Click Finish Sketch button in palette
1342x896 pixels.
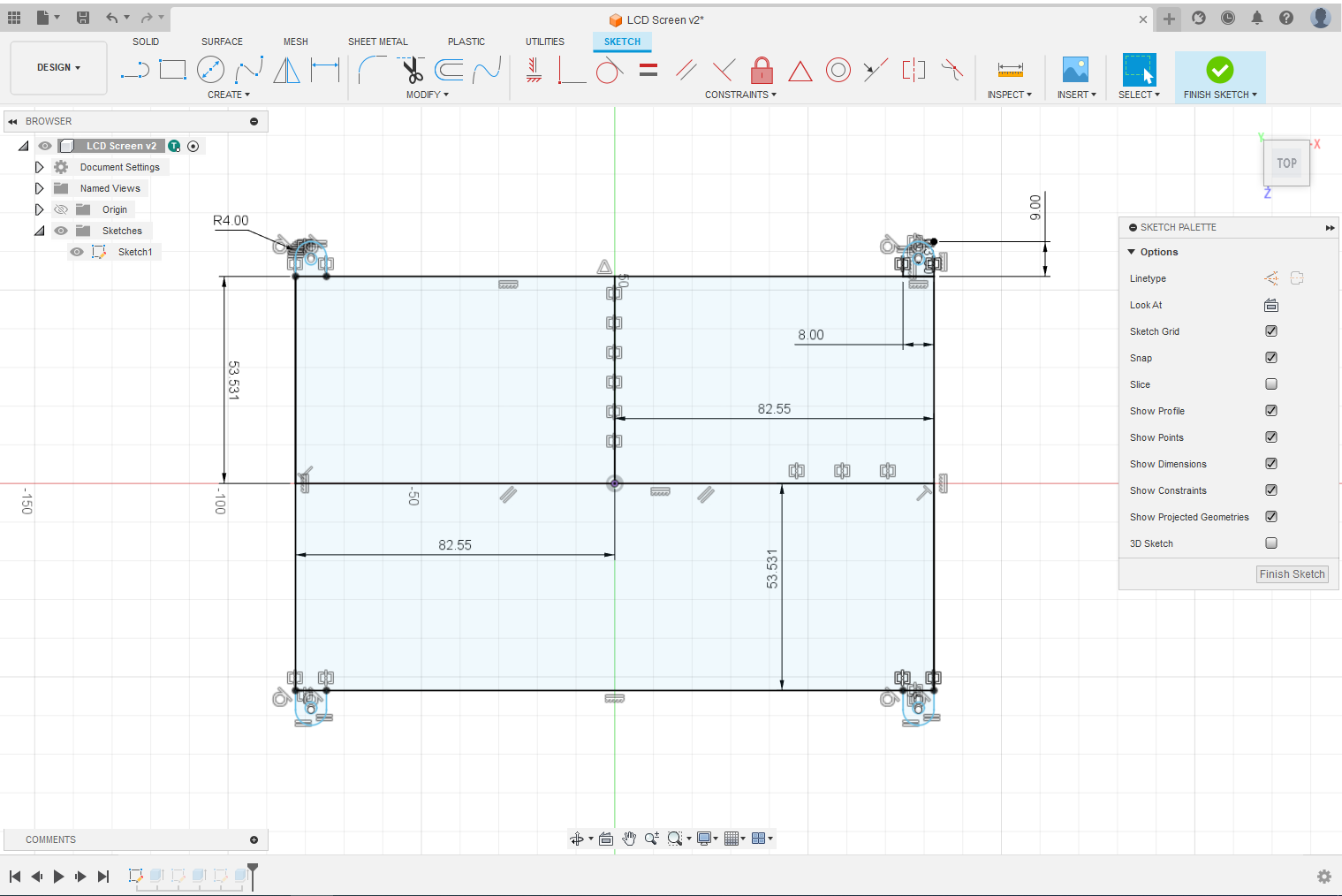coord(1292,574)
